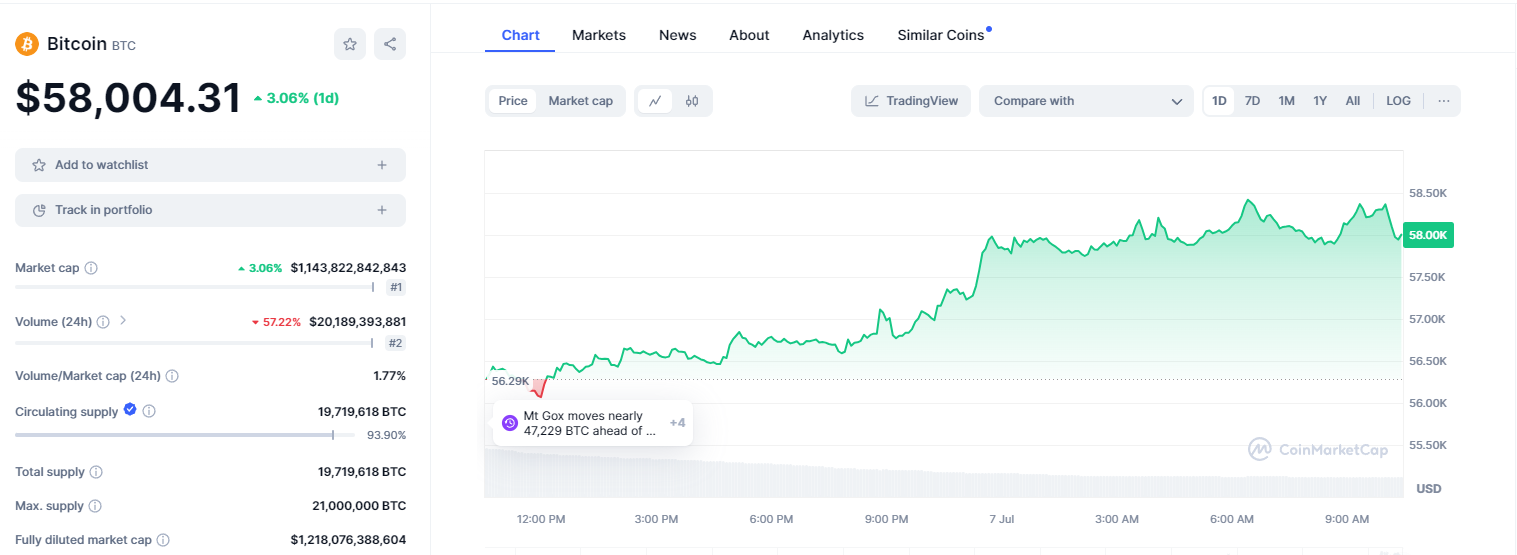Star Bitcoin as a favorite

click(350, 44)
